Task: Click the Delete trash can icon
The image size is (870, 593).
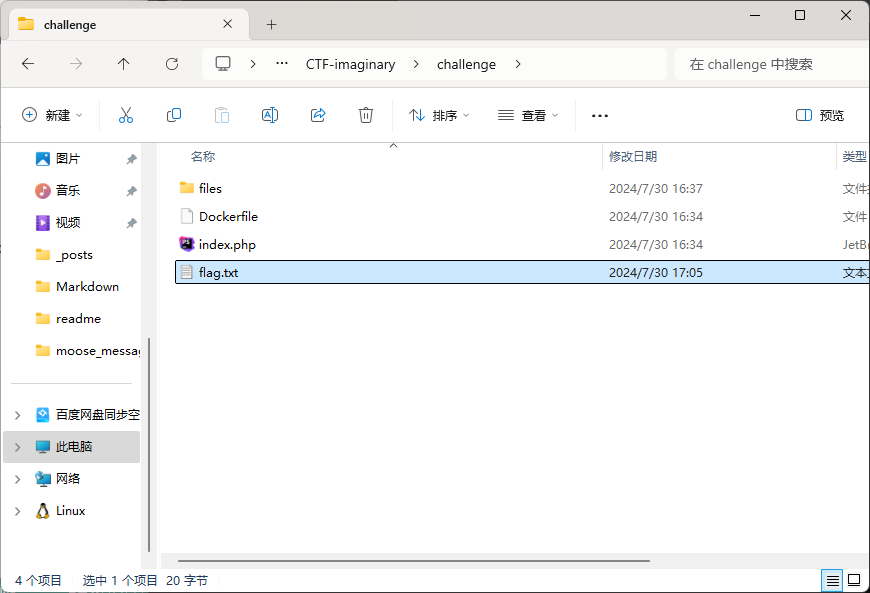Action: 366,115
